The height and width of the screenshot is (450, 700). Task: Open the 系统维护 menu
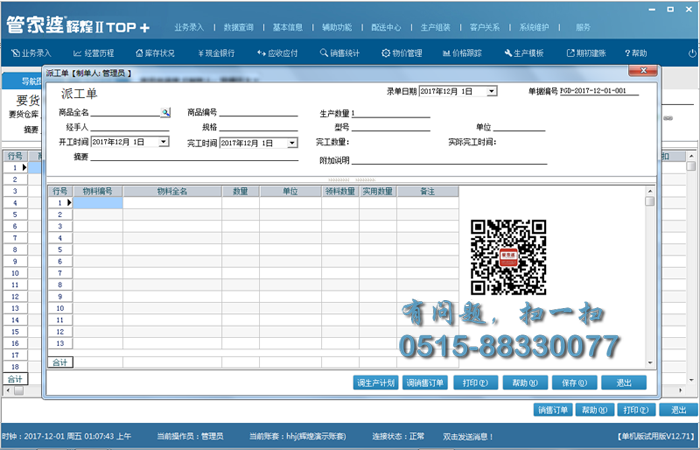pyautogui.click(x=534, y=27)
